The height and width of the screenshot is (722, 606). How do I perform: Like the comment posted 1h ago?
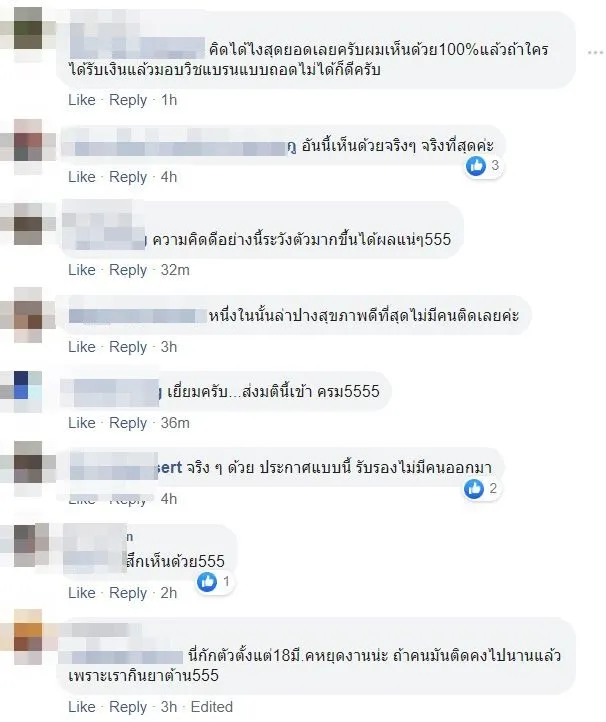click(x=82, y=100)
